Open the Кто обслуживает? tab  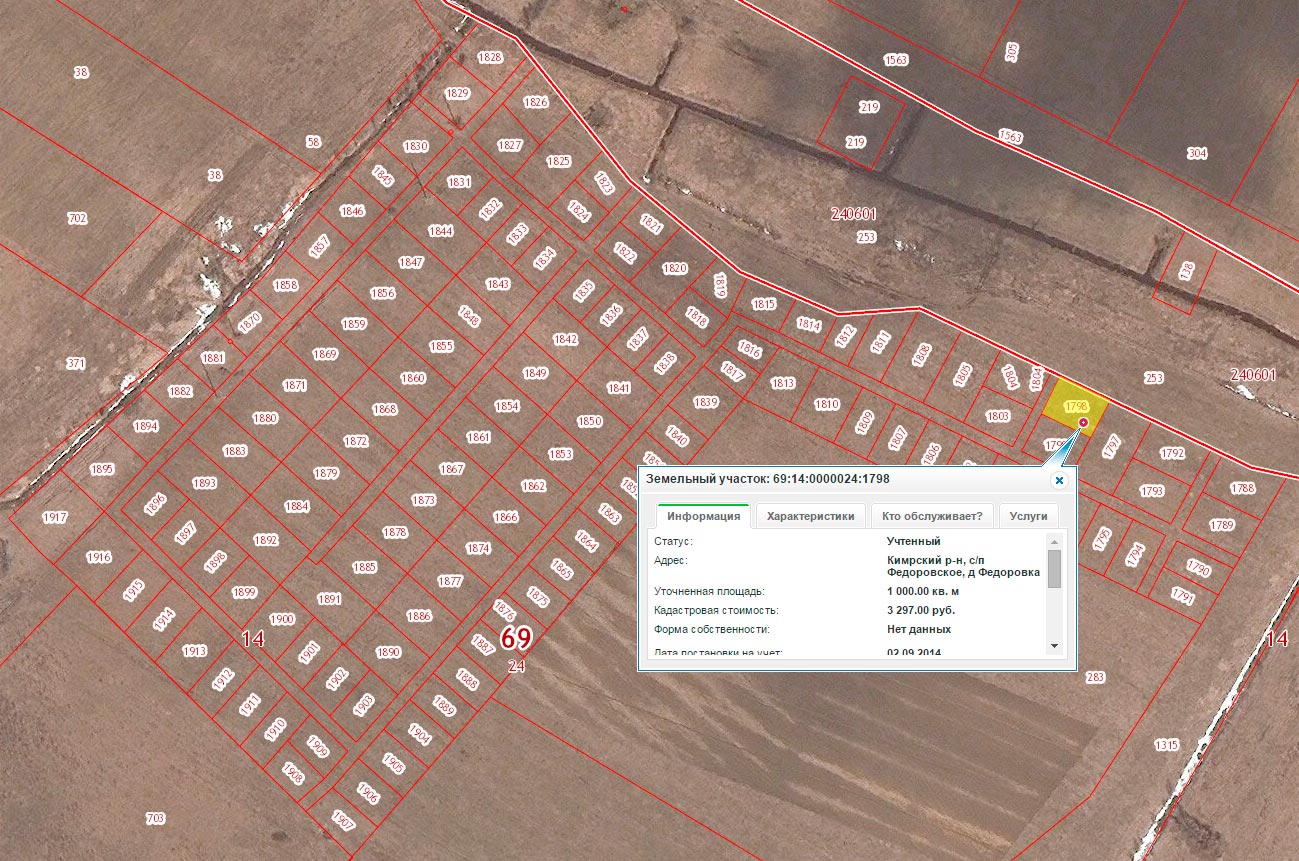pos(932,516)
